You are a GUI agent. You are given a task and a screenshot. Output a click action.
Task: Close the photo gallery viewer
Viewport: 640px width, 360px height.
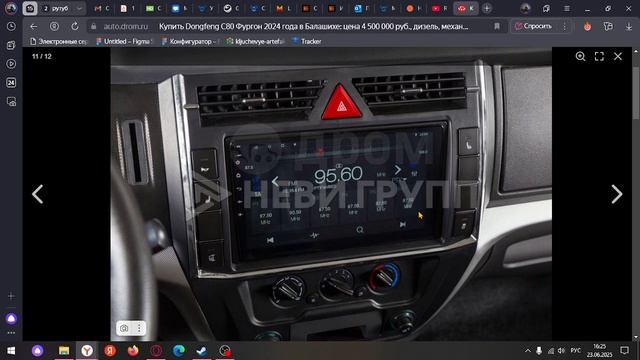coord(618,56)
